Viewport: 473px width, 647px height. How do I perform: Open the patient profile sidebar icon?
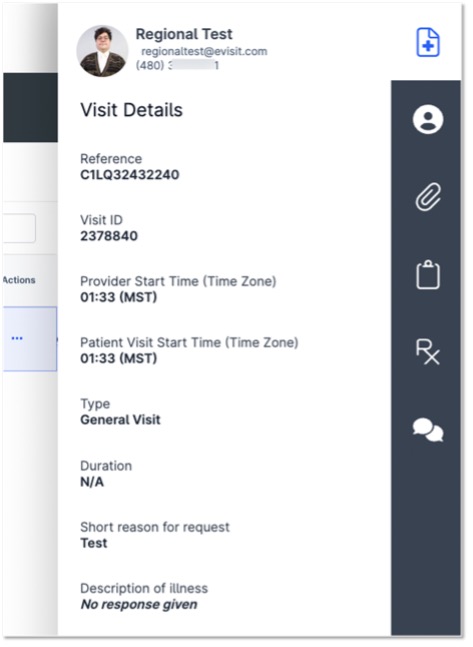point(428,120)
